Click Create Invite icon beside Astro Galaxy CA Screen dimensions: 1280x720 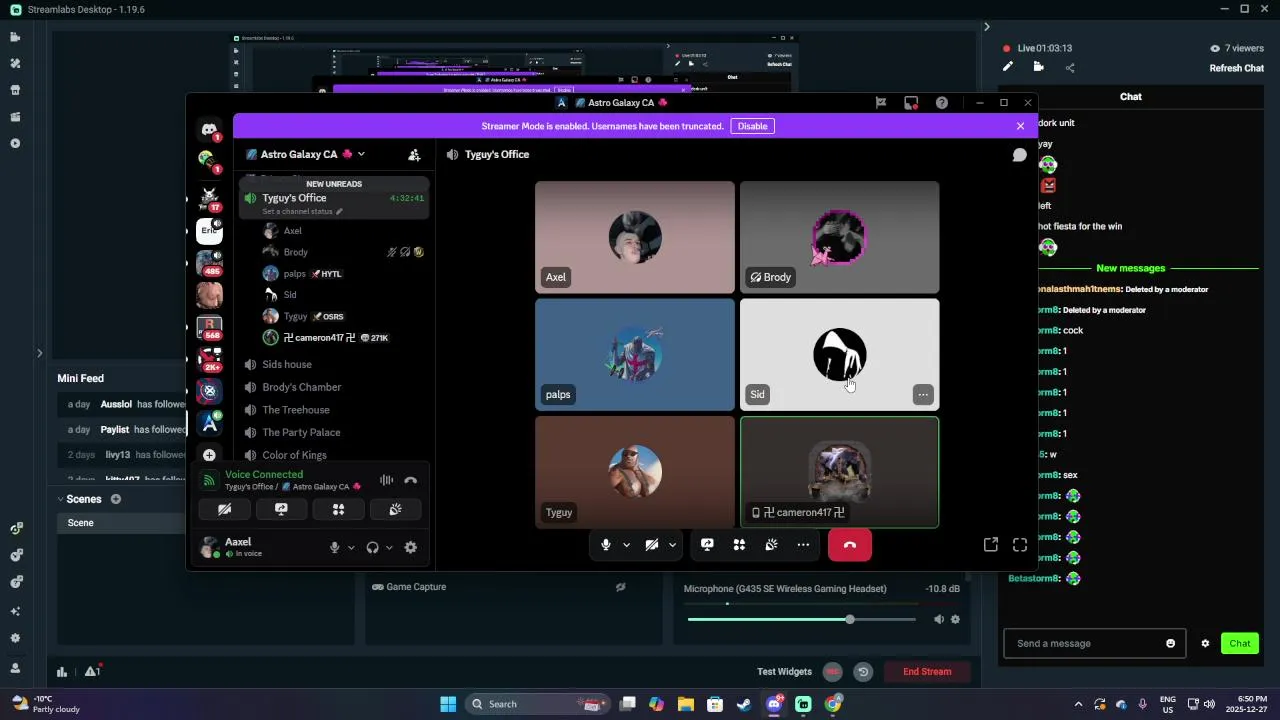pos(414,155)
